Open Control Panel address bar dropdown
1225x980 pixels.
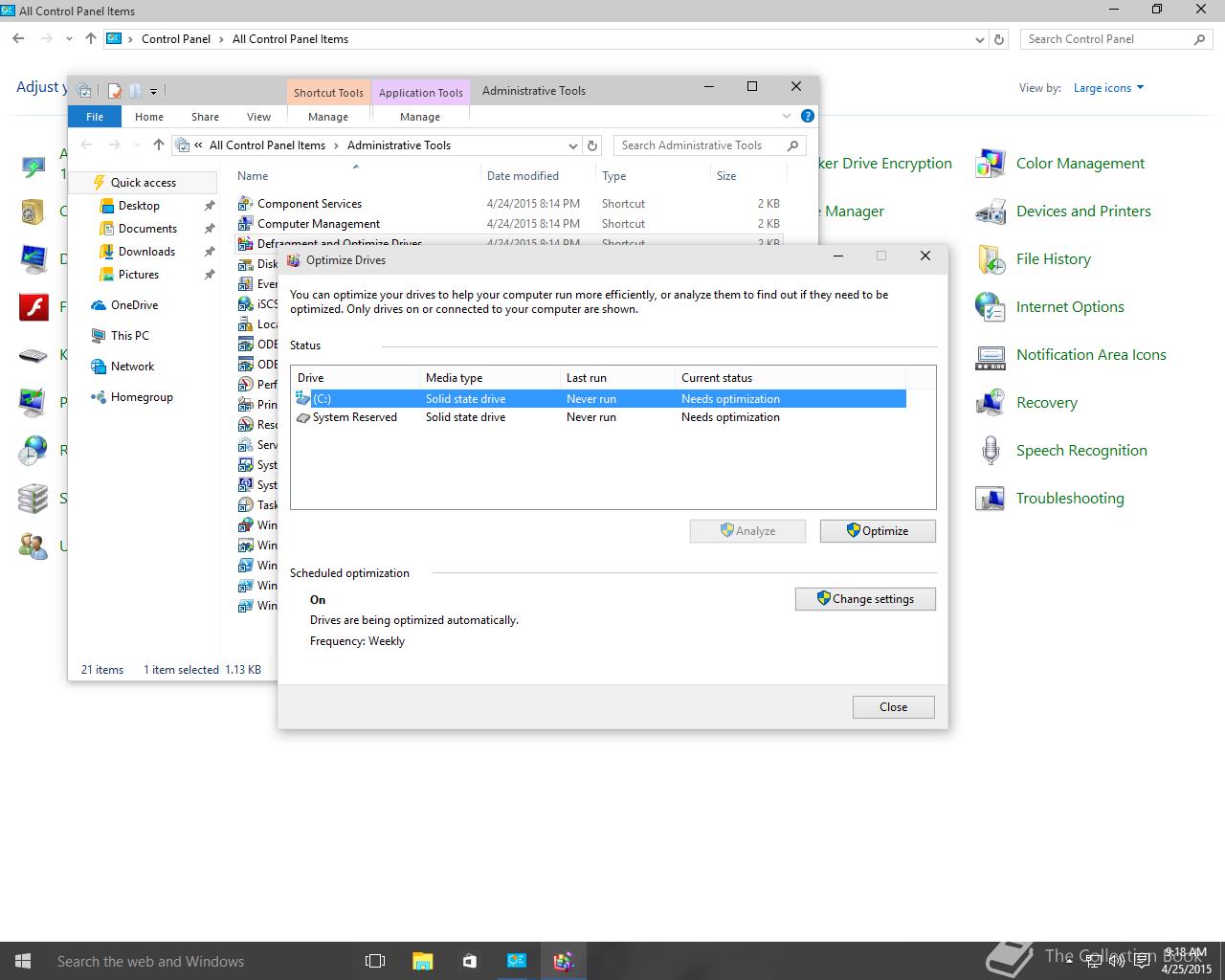979,40
